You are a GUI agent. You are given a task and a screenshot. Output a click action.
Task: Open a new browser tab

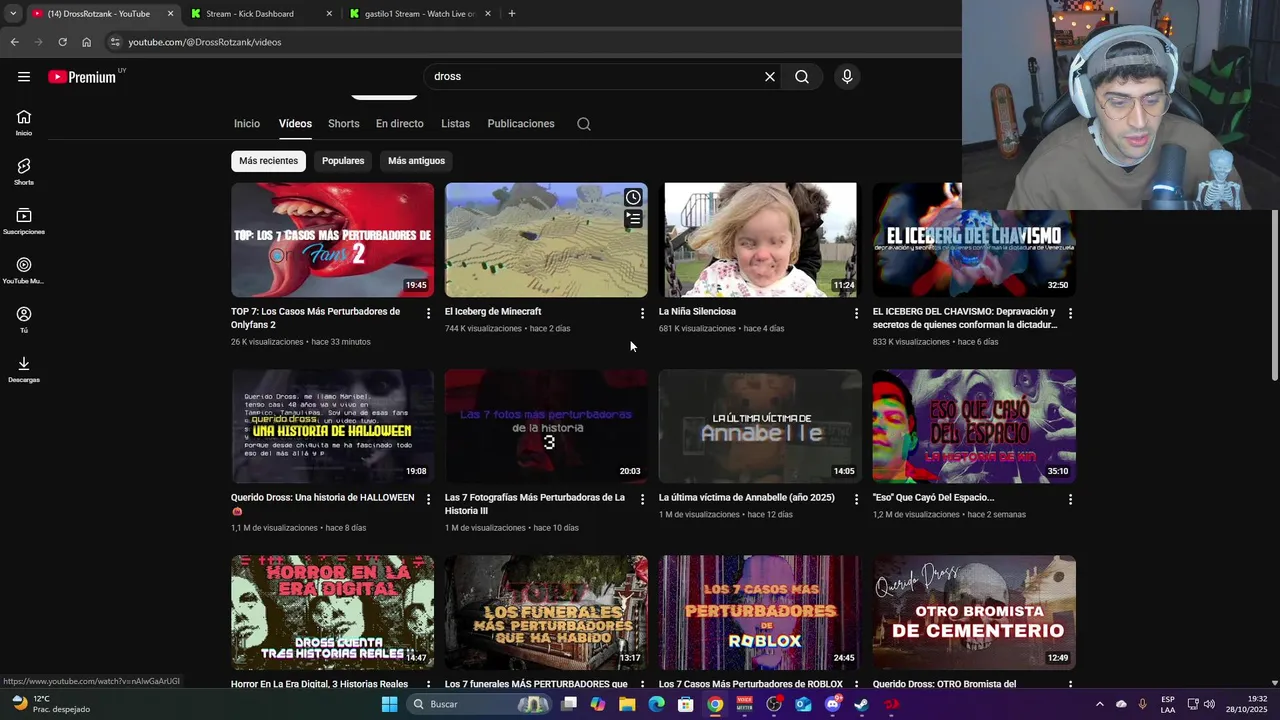click(x=512, y=14)
